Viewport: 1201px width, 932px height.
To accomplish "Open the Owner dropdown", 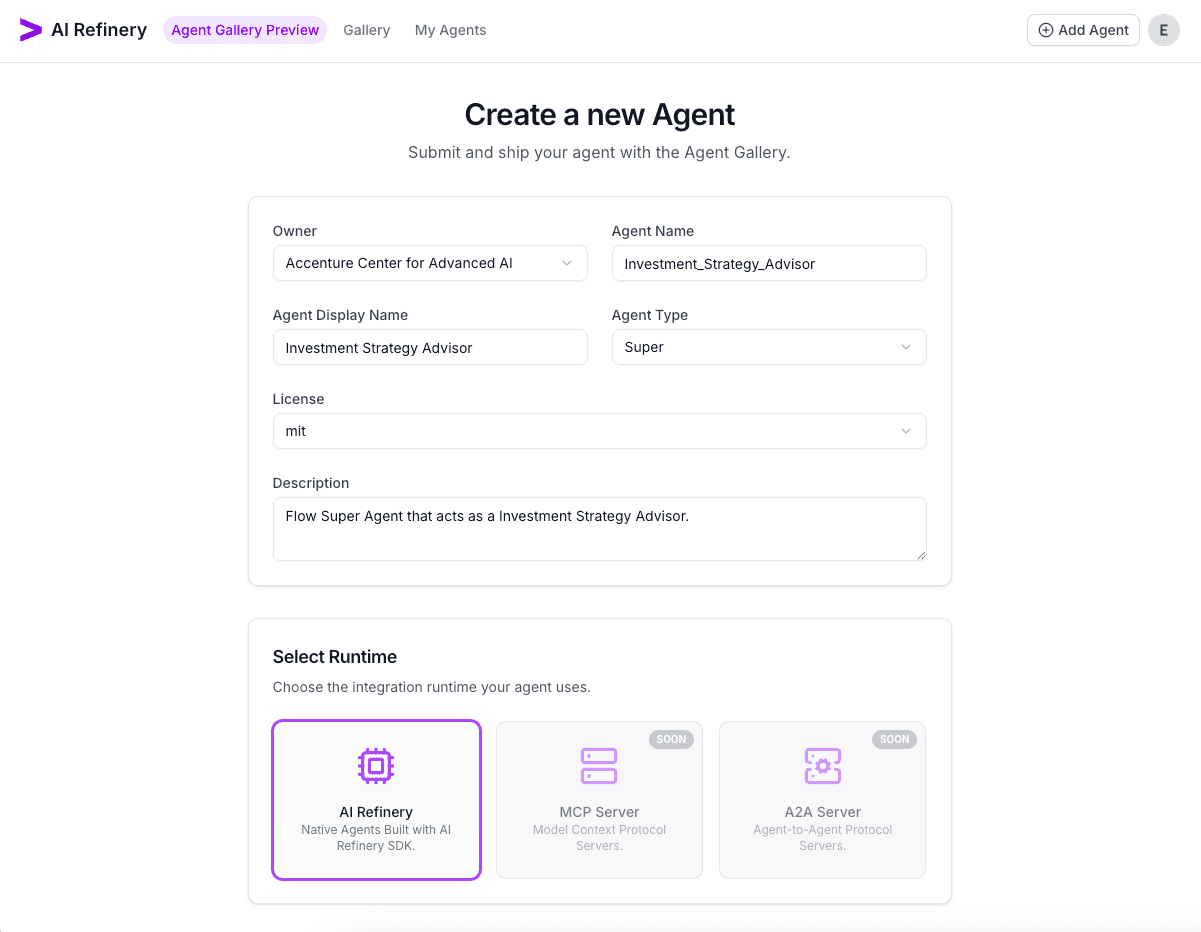I will [430, 263].
